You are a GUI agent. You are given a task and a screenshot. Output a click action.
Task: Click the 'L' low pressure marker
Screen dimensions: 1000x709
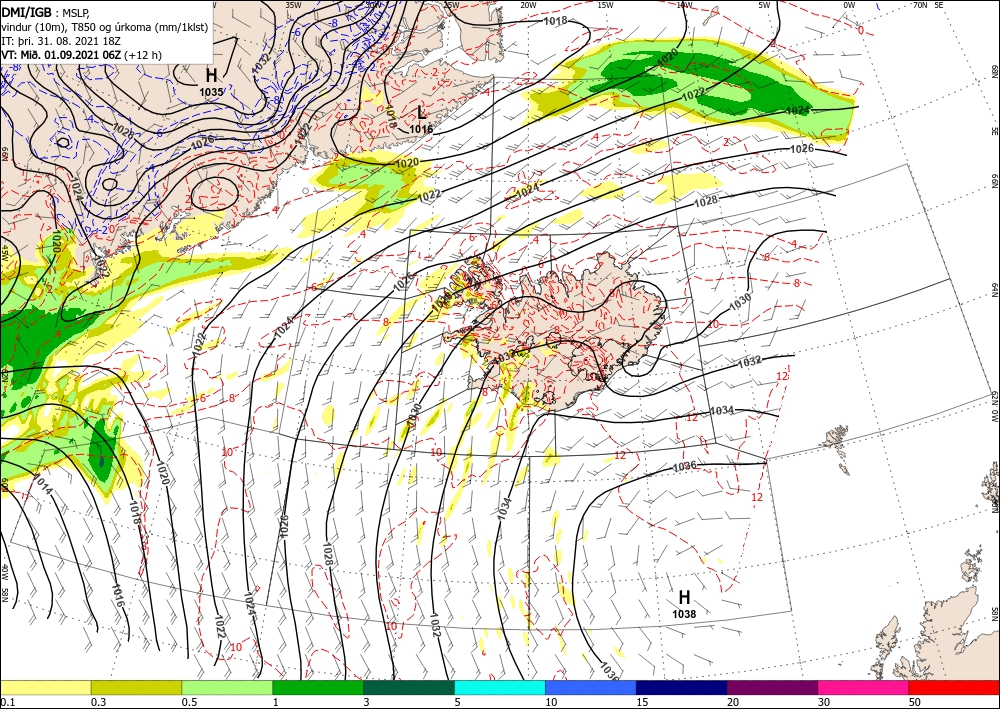coord(421,113)
